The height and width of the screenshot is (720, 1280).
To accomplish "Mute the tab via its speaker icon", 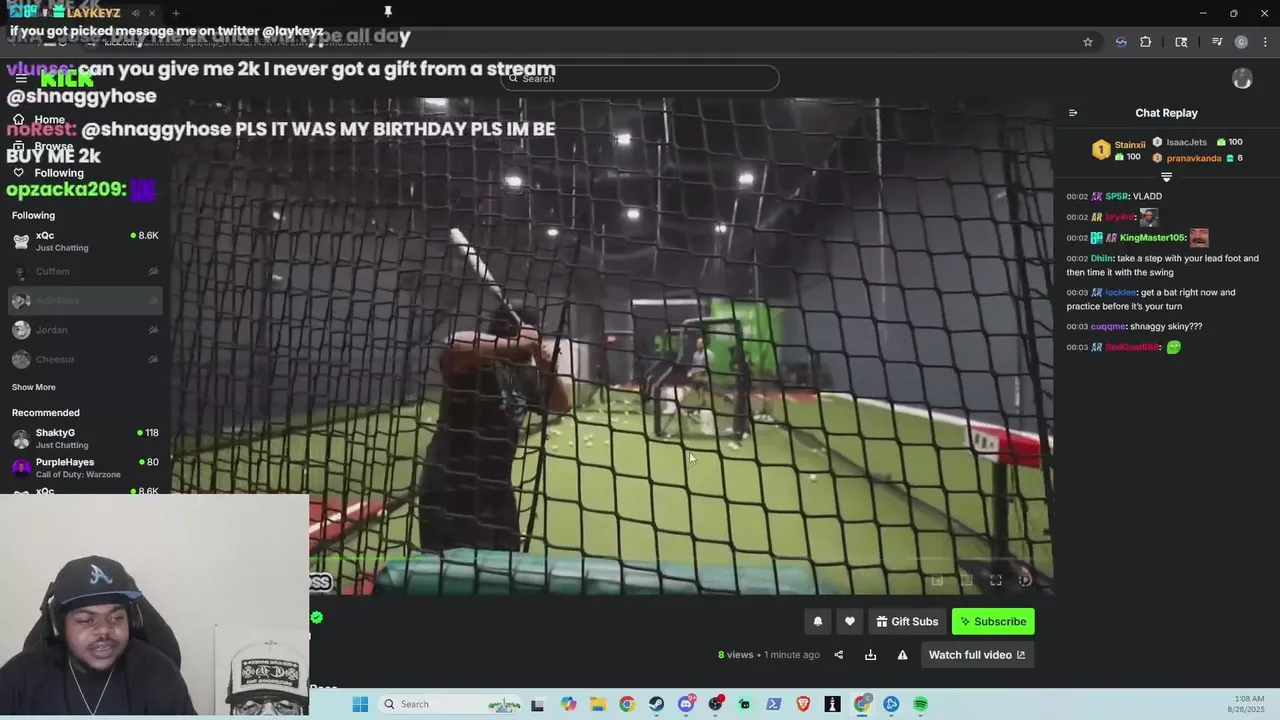I will point(136,13).
